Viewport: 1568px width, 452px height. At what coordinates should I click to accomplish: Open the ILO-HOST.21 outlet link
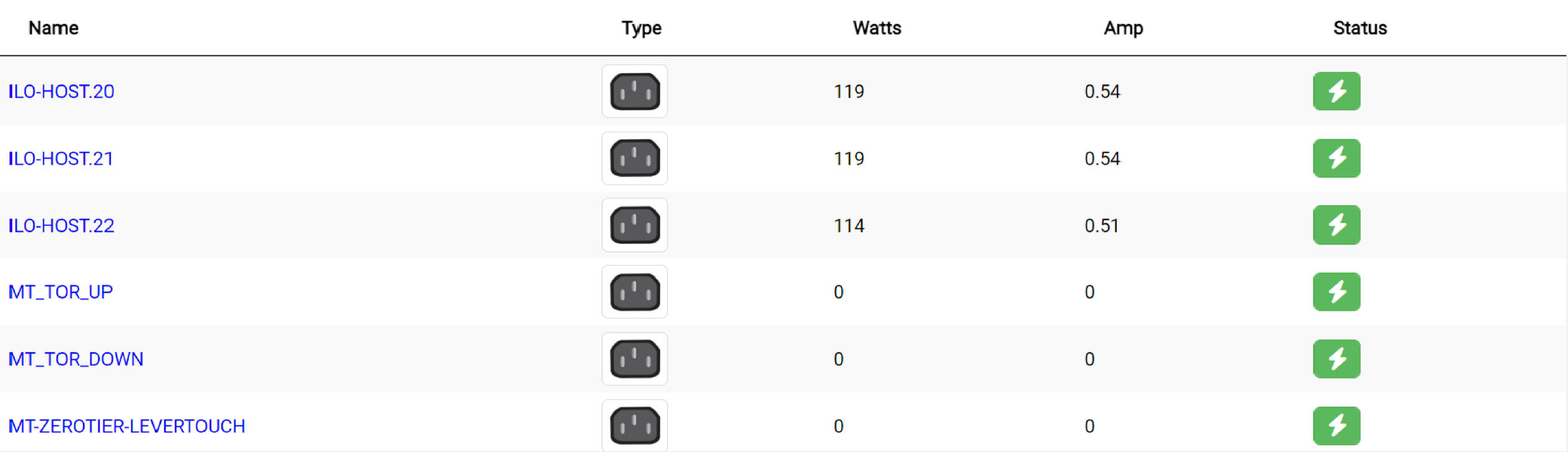tap(60, 159)
